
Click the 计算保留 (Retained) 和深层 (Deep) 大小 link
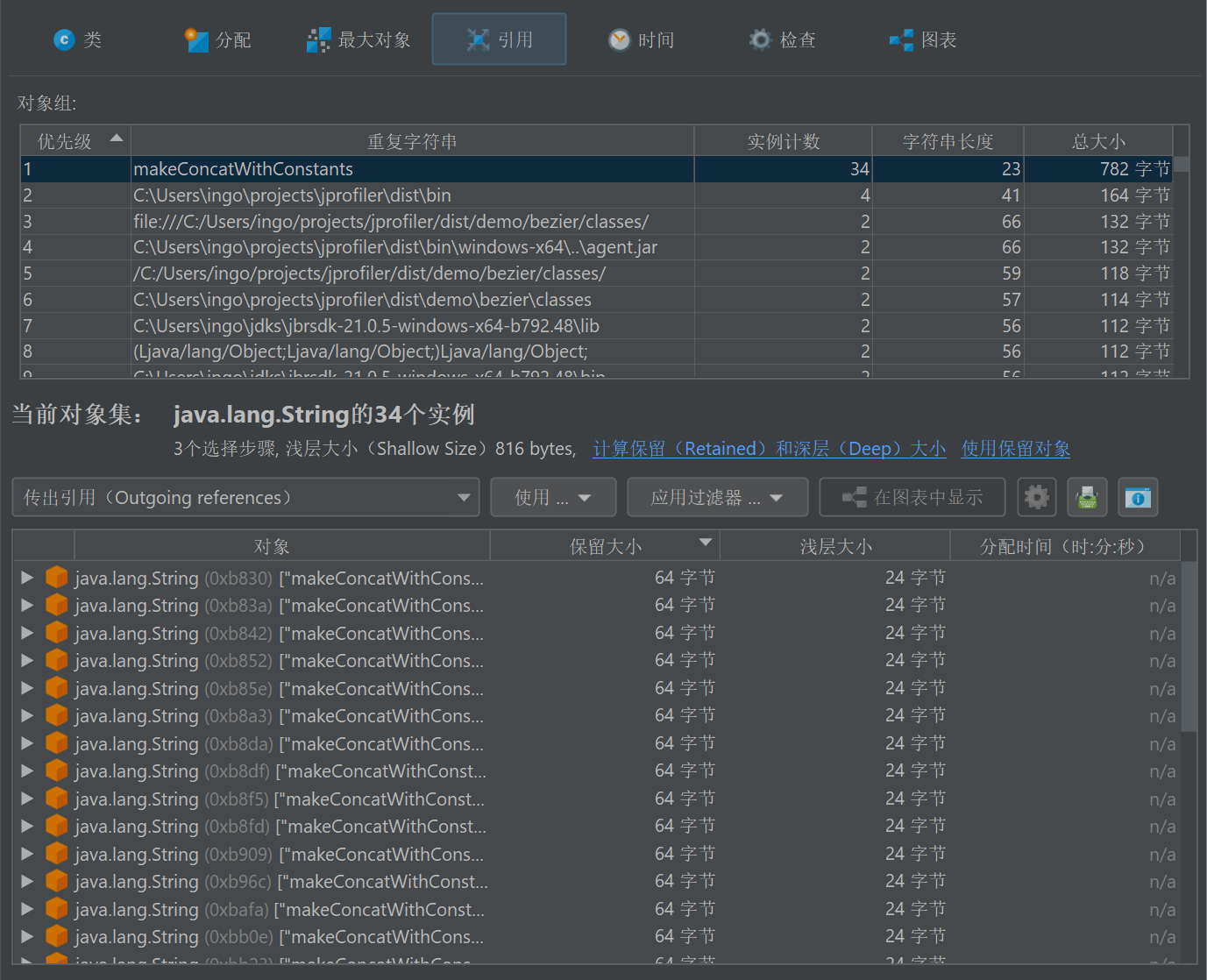pos(769,449)
